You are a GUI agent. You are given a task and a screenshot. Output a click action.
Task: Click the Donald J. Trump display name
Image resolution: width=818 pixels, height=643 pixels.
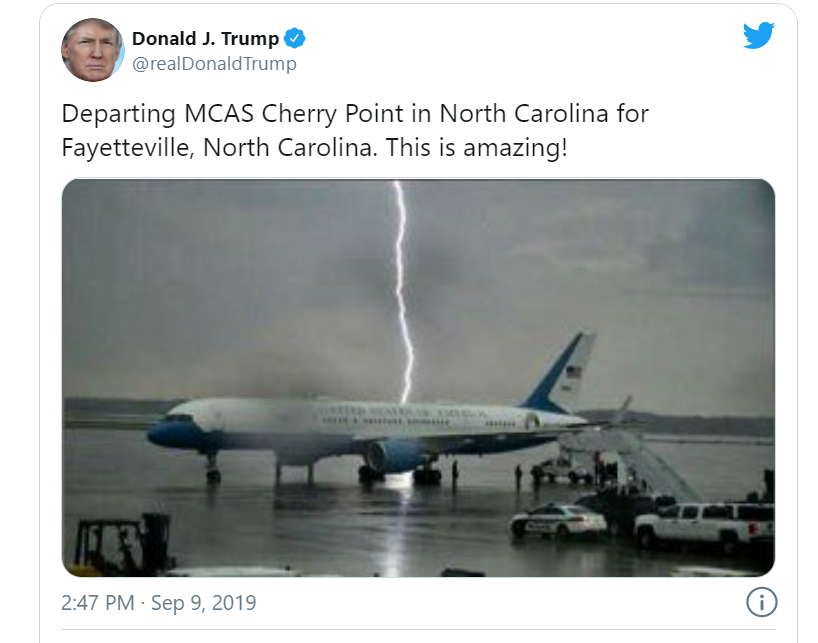coord(206,38)
